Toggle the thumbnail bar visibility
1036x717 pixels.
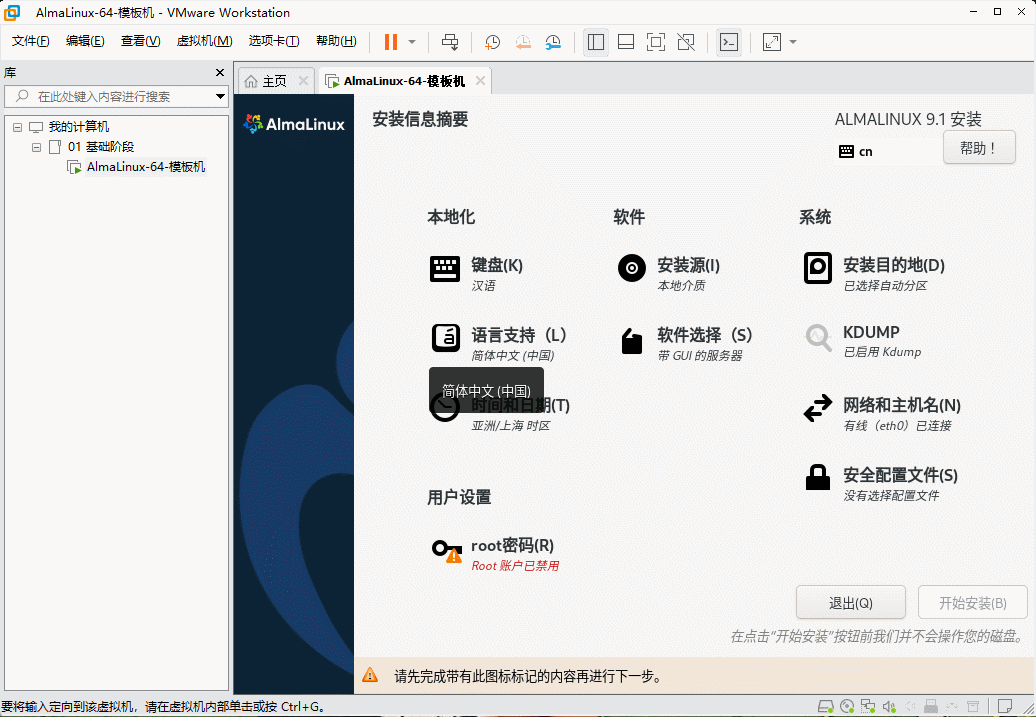point(627,42)
